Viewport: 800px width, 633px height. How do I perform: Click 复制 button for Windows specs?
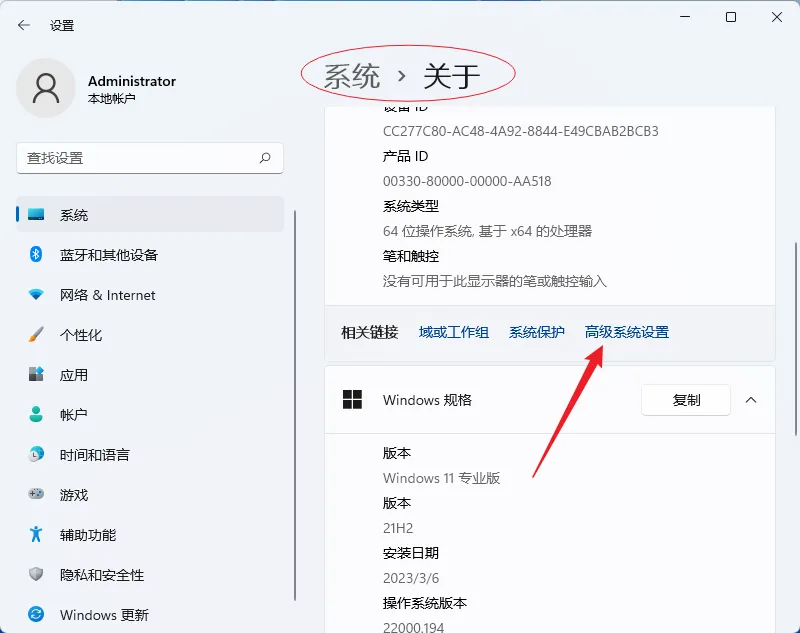click(686, 400)
